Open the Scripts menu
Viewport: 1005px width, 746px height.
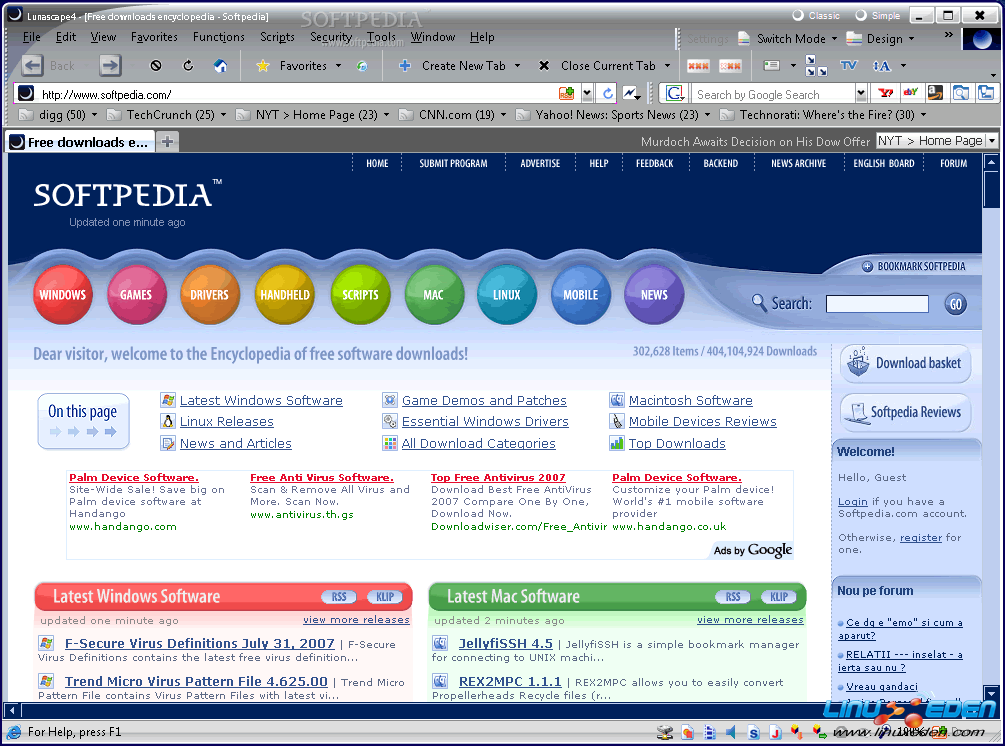tap(277, 37)
